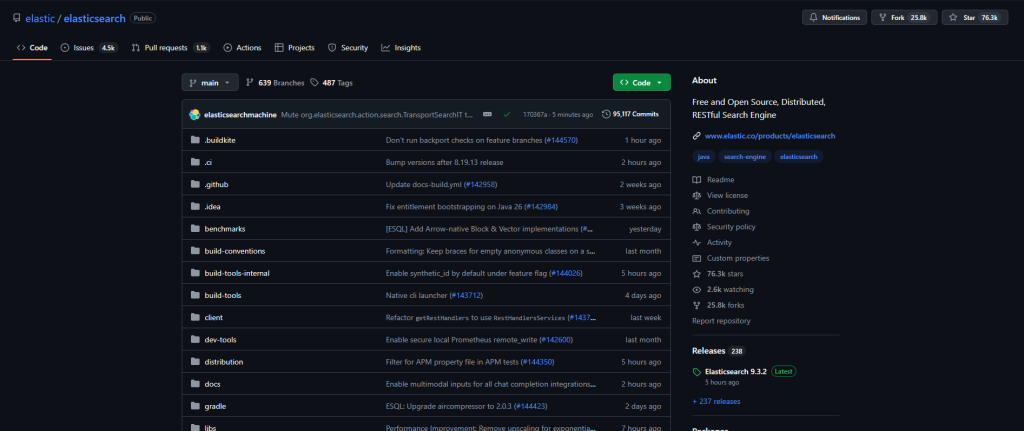Open the Issues tab
The height and width of the screenshot is (431, 1024).
click(x=89, y=48)
